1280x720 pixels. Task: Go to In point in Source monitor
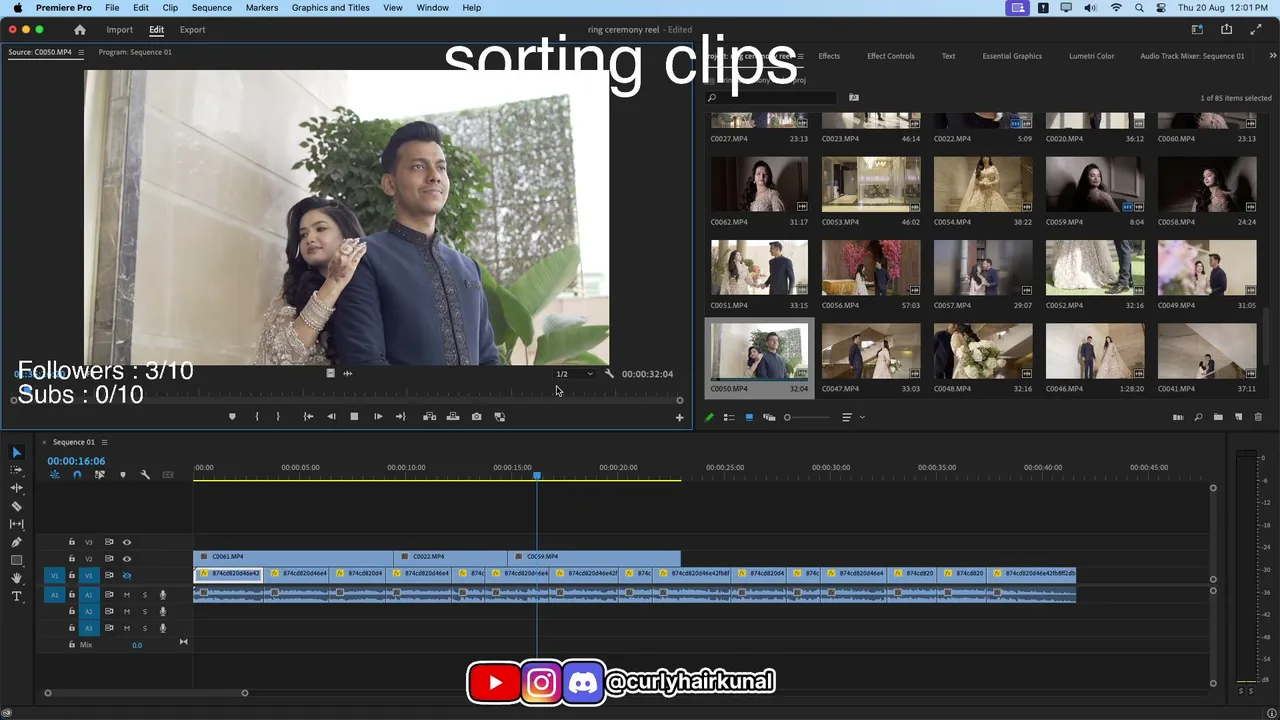tap(308, 417)
